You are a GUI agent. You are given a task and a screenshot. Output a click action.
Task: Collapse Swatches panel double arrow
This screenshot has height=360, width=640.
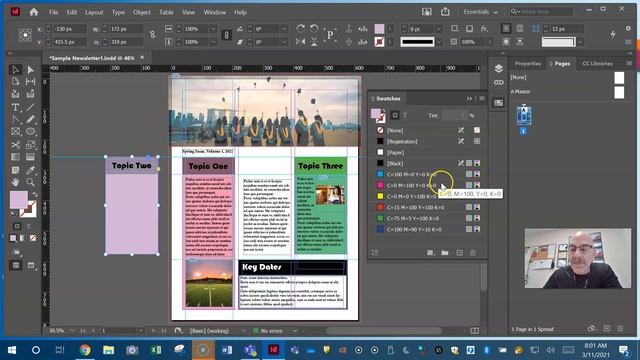pos(469,98)
